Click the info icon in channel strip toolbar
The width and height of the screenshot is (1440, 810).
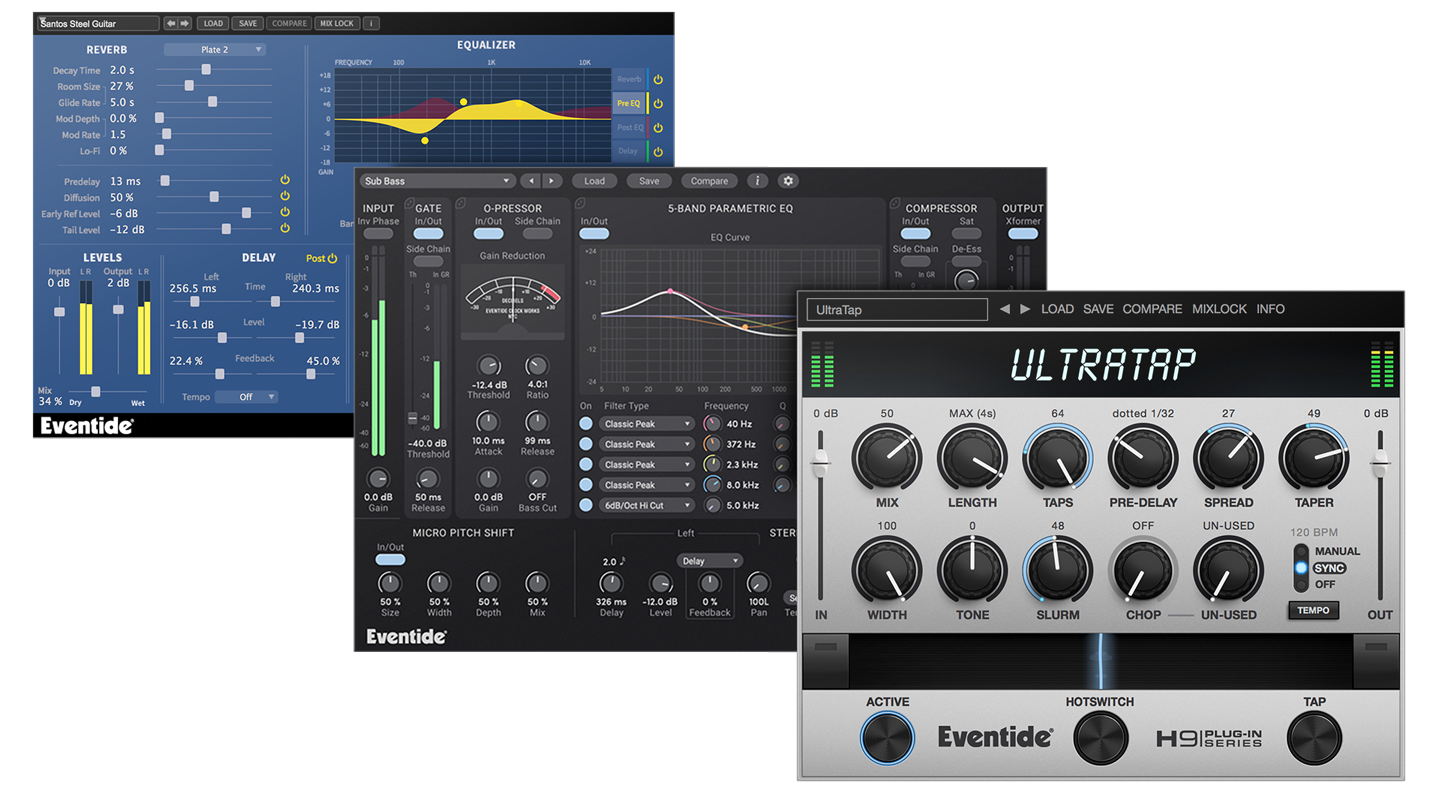757,181
